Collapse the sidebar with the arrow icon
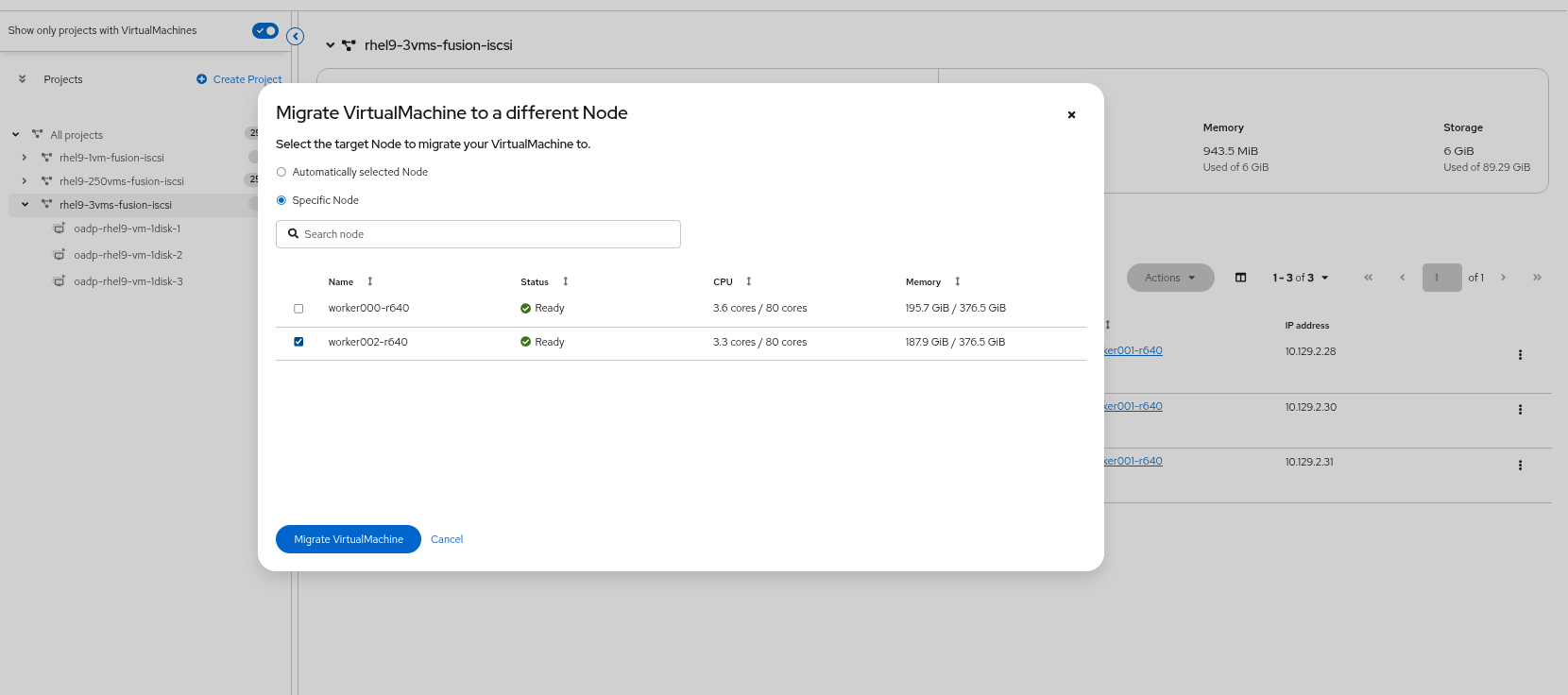 point(296,37)
